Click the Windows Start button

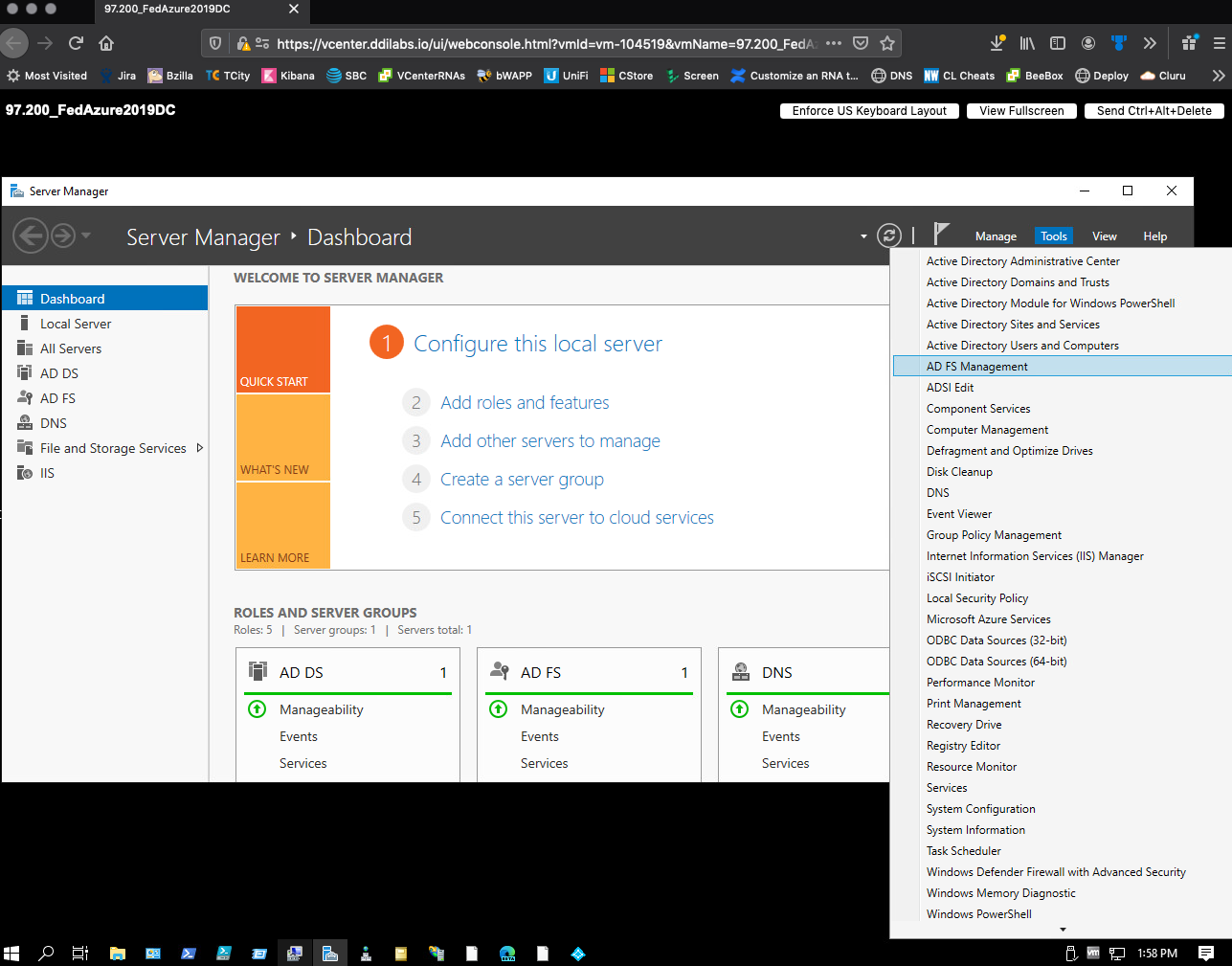tap(11, 954)
